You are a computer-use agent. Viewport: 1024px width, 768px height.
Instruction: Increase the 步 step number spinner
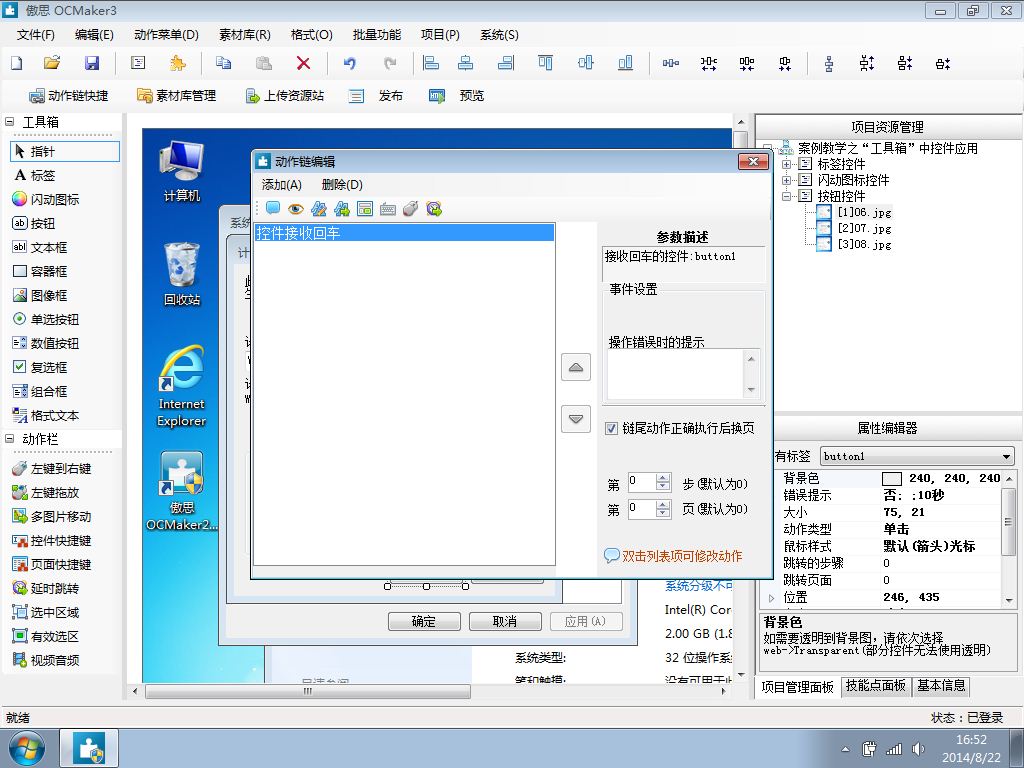click(663, 479)
